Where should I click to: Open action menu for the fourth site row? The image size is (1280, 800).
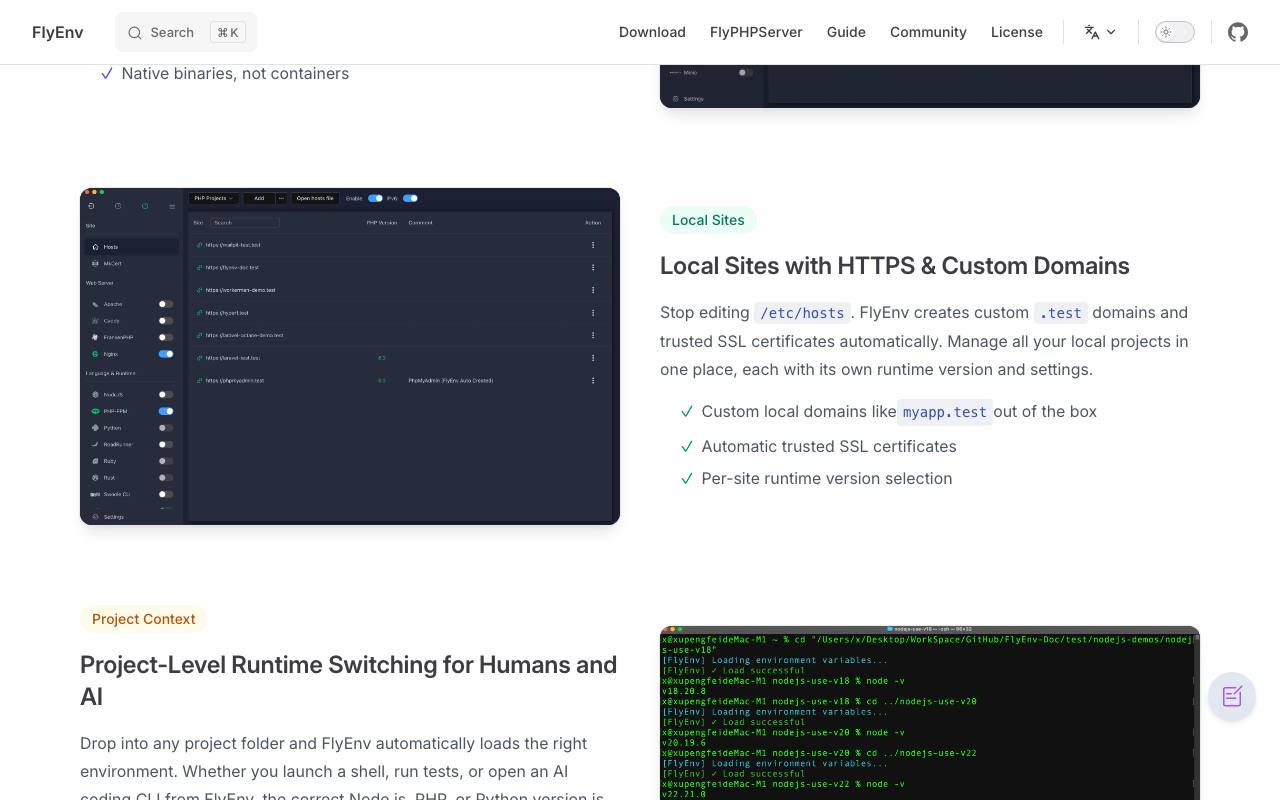coord(593,313)
